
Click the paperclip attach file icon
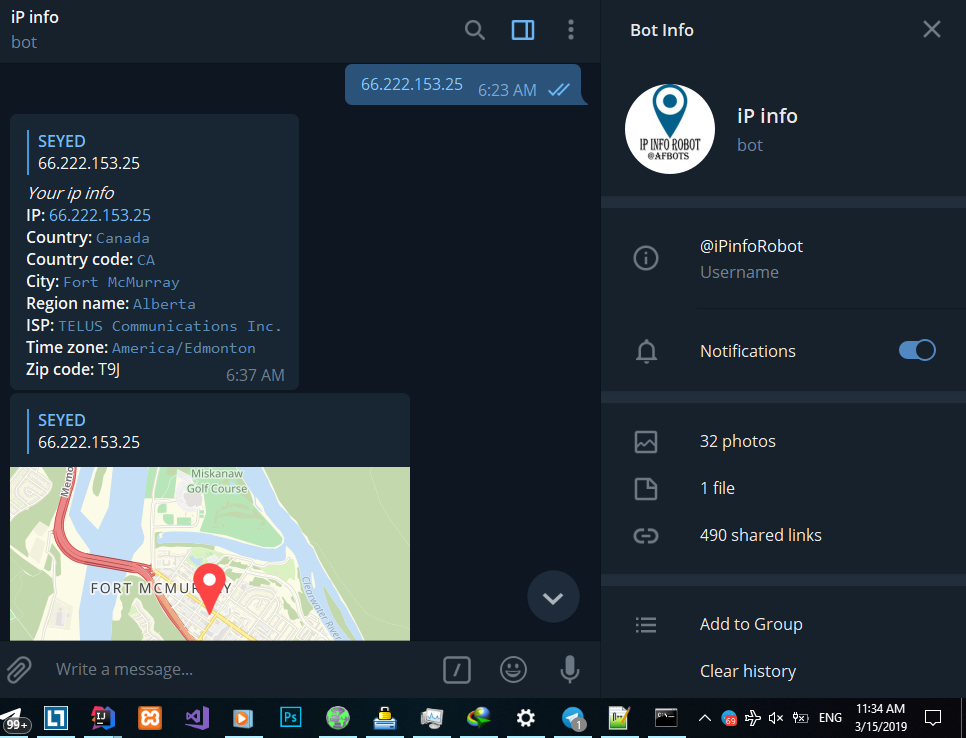(19, 670)
